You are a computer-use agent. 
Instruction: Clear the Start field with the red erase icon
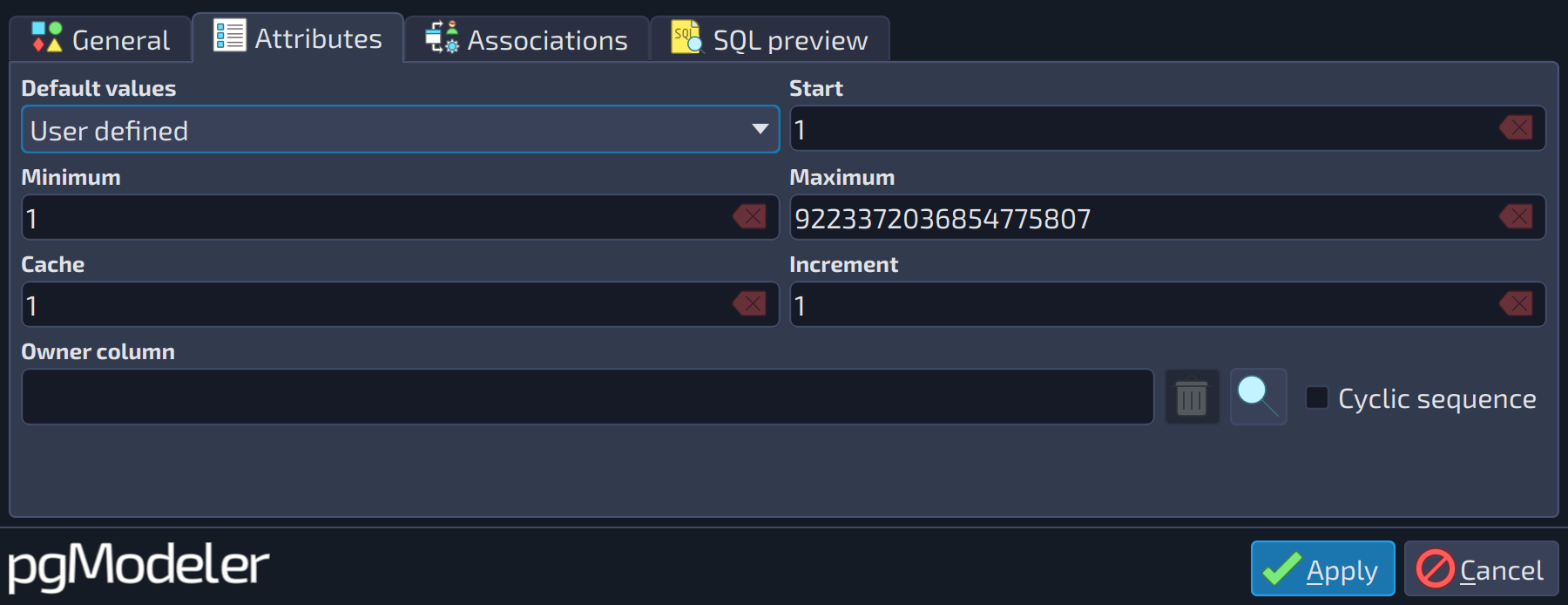pos(1517,128)
